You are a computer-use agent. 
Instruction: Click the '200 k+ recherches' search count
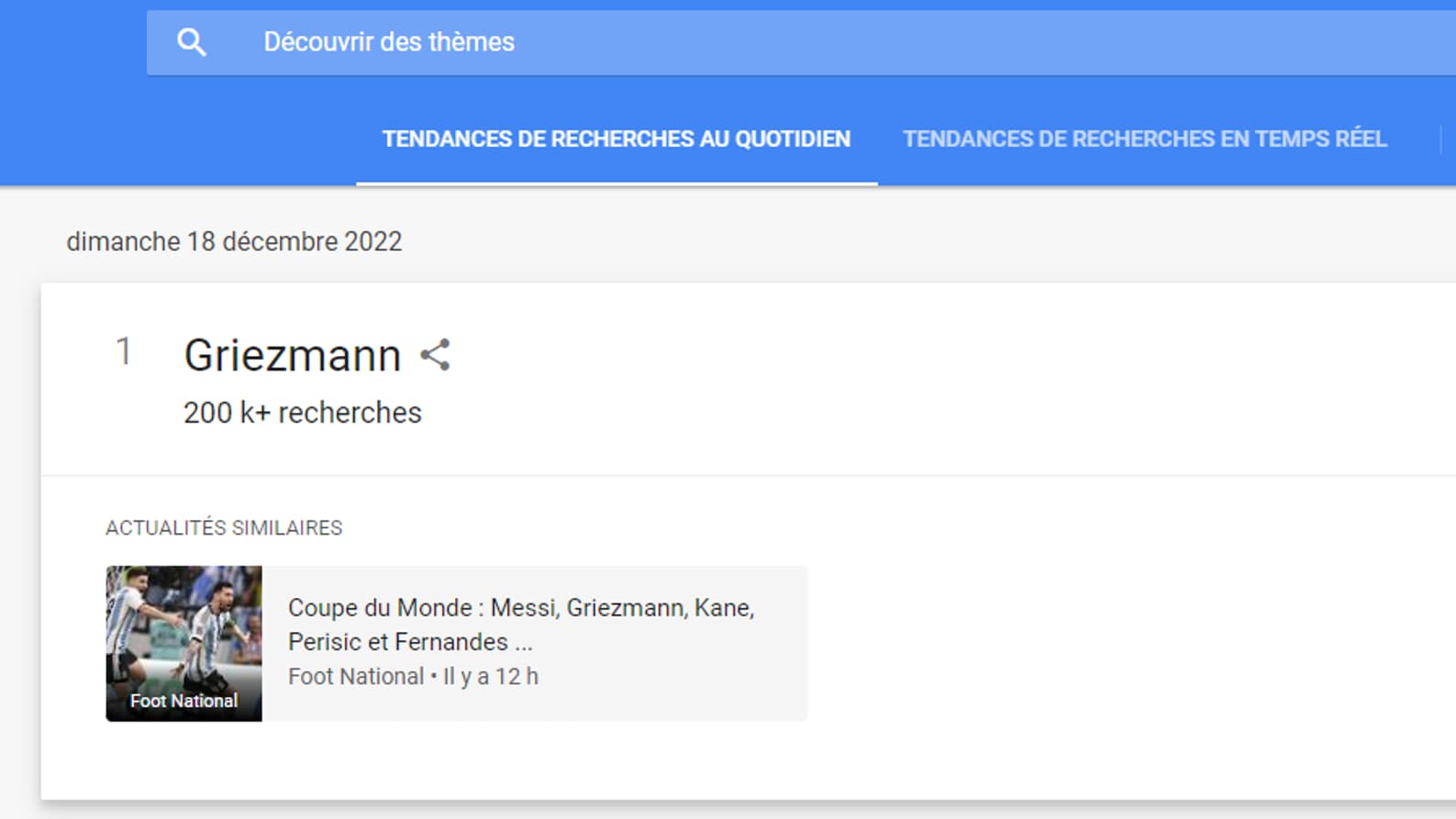pyautogui.click(x=301, y=412)
